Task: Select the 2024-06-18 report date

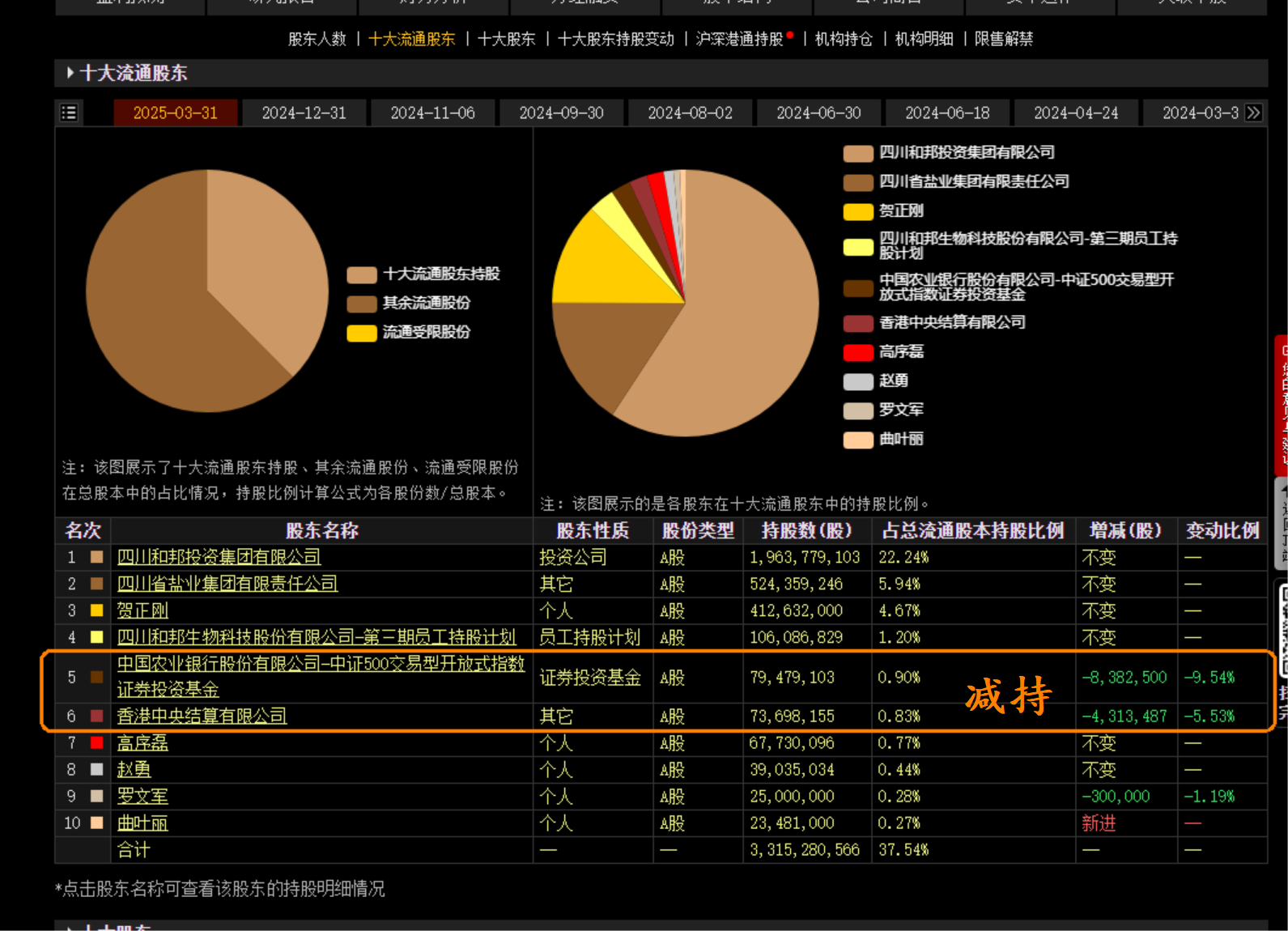Action: click(x=948, y=113)
